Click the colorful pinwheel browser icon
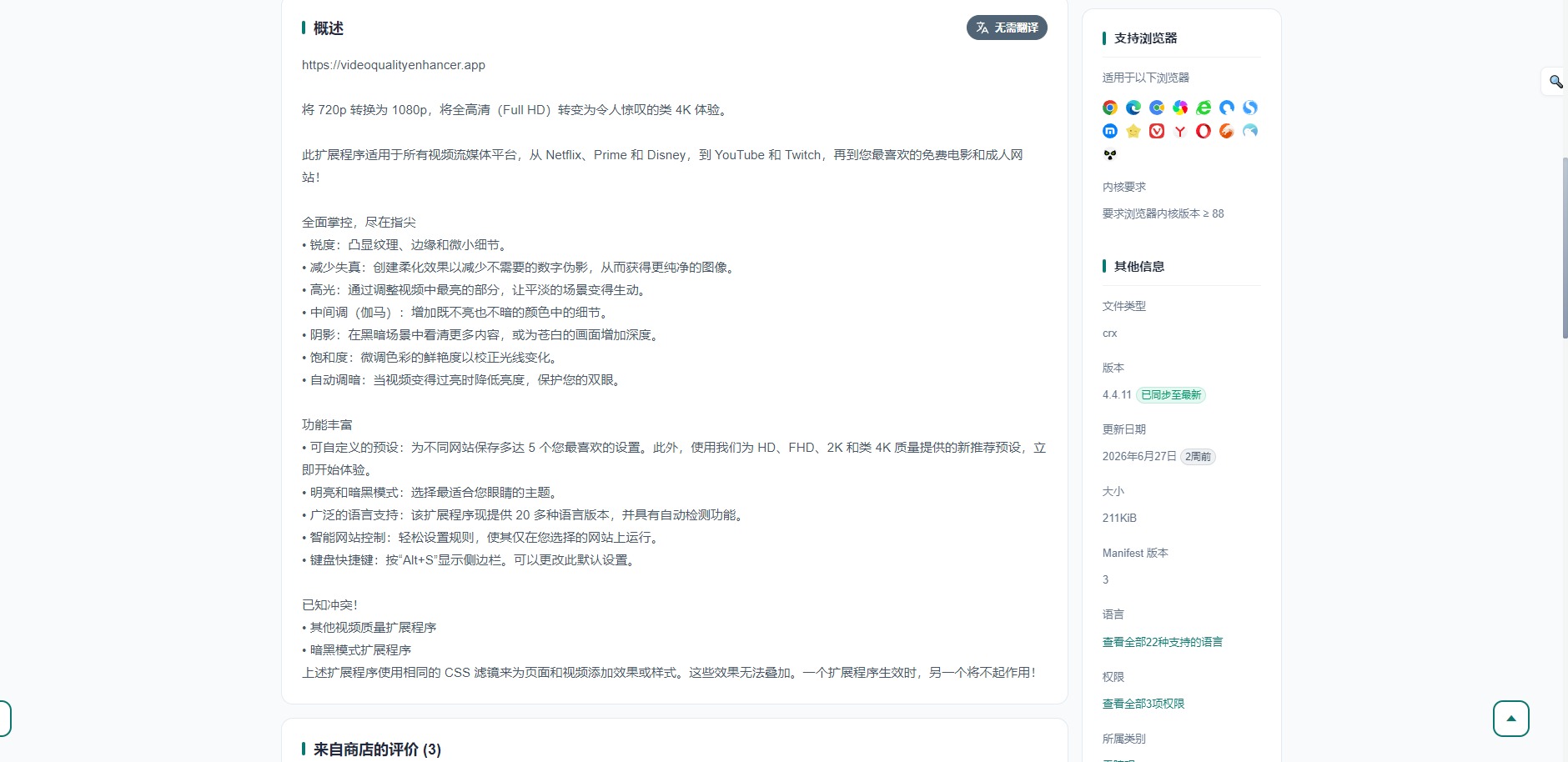1568x762 pixels. [x=1180, y=108]
